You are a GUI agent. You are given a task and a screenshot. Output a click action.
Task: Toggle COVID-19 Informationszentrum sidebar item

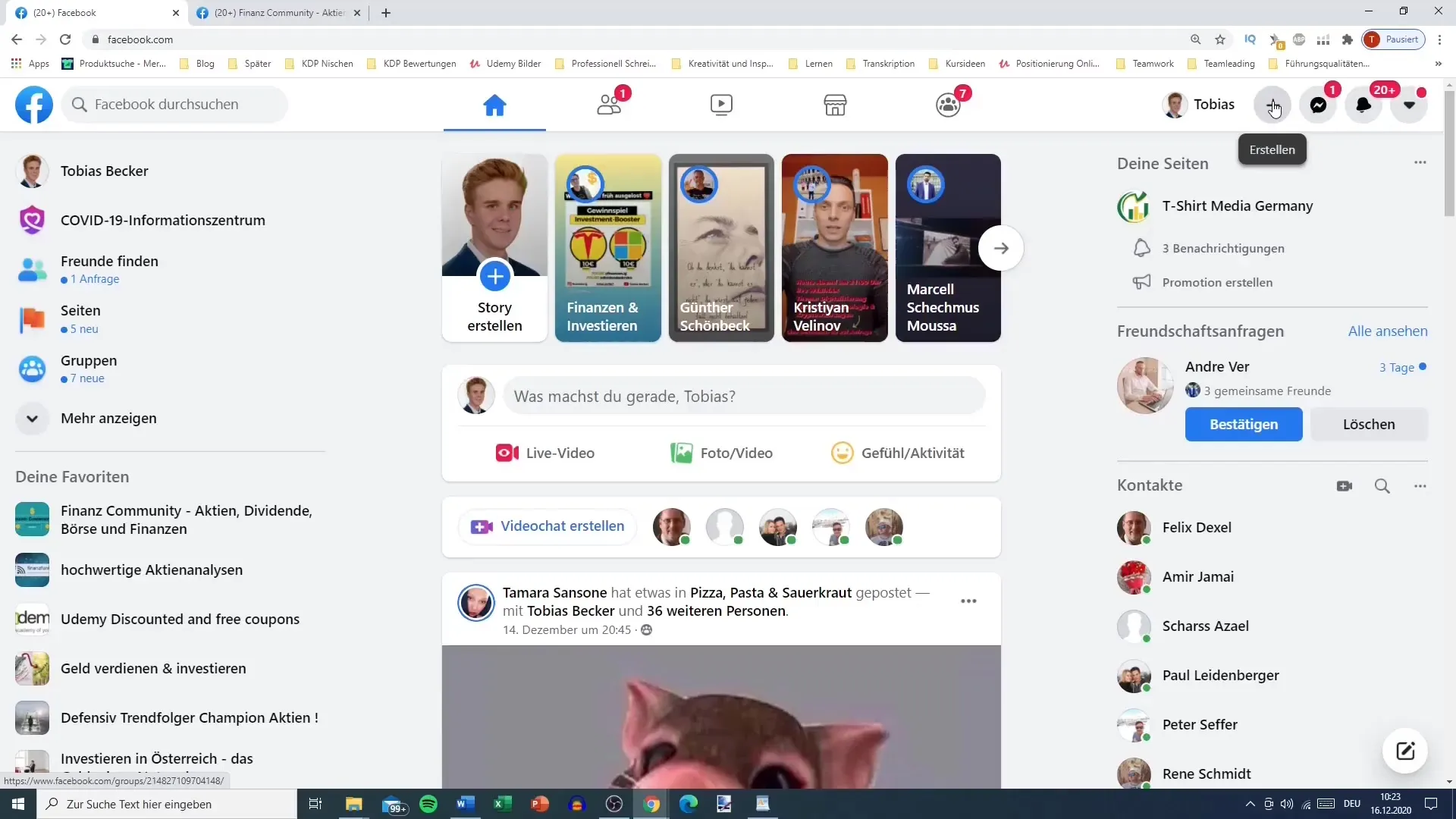[163, 220]
